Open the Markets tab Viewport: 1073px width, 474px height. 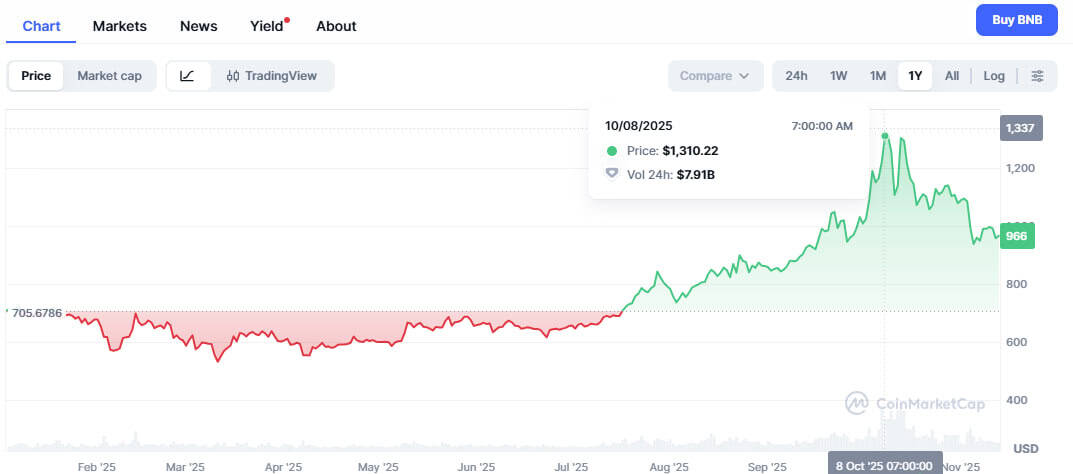120,26
